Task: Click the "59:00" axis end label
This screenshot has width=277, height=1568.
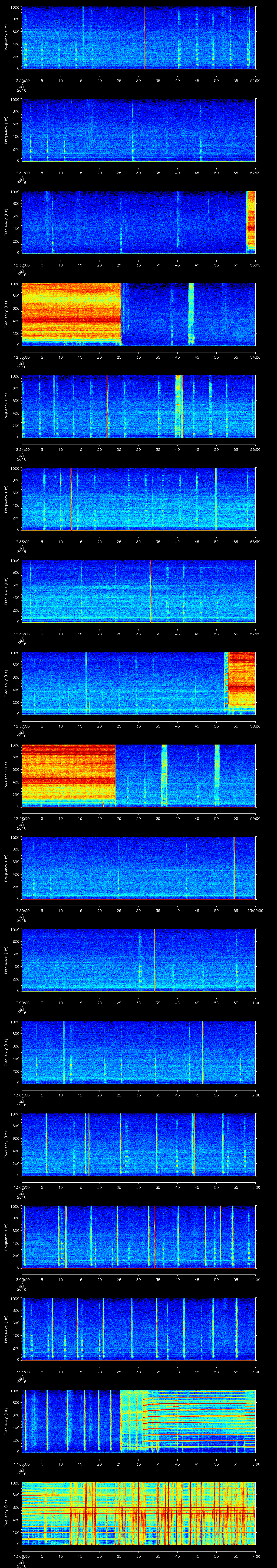Action: pyautogui.click(x=256, y=818)
